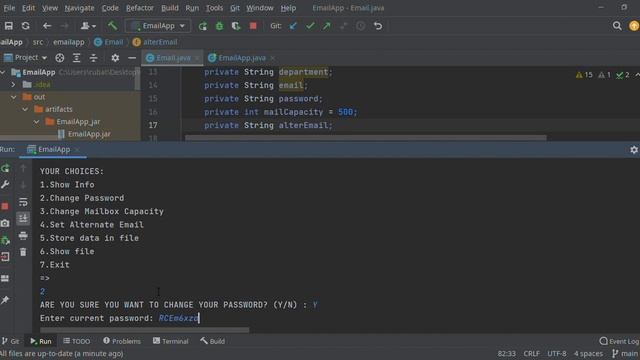Run with coverage shield icon
The image size is (640, 360).
click(236, 26)
